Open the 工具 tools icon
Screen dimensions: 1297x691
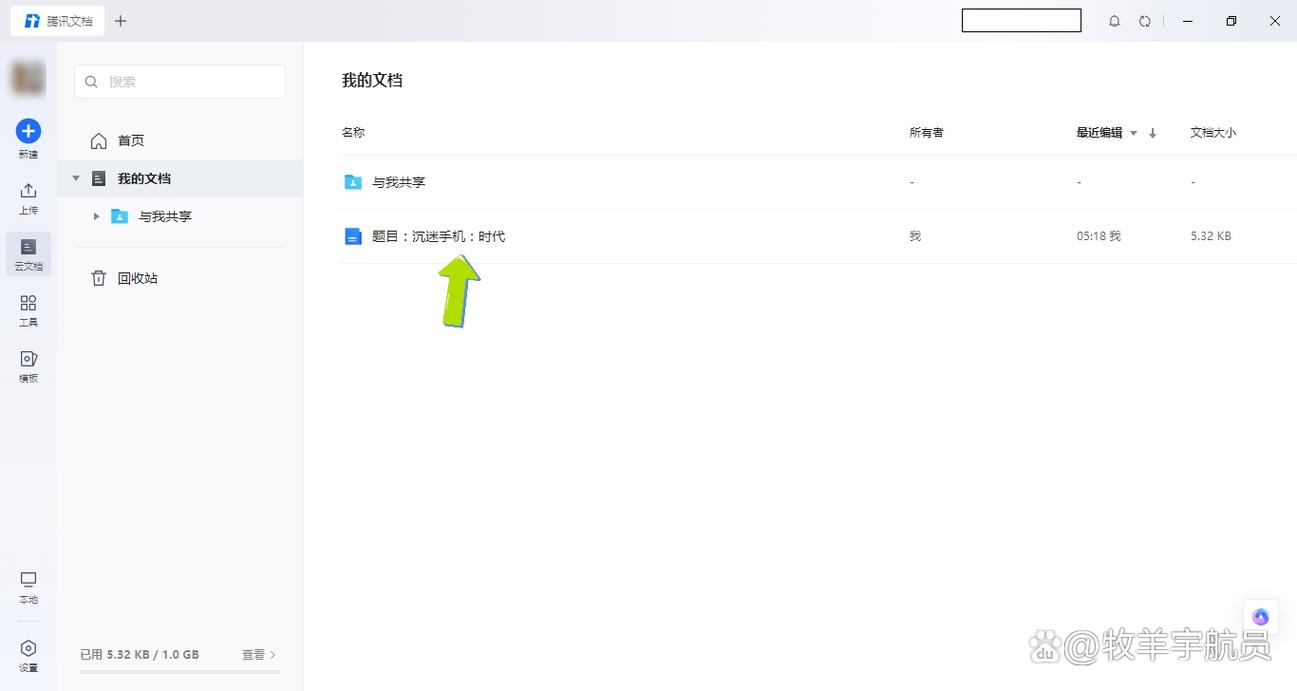point(28,303)
